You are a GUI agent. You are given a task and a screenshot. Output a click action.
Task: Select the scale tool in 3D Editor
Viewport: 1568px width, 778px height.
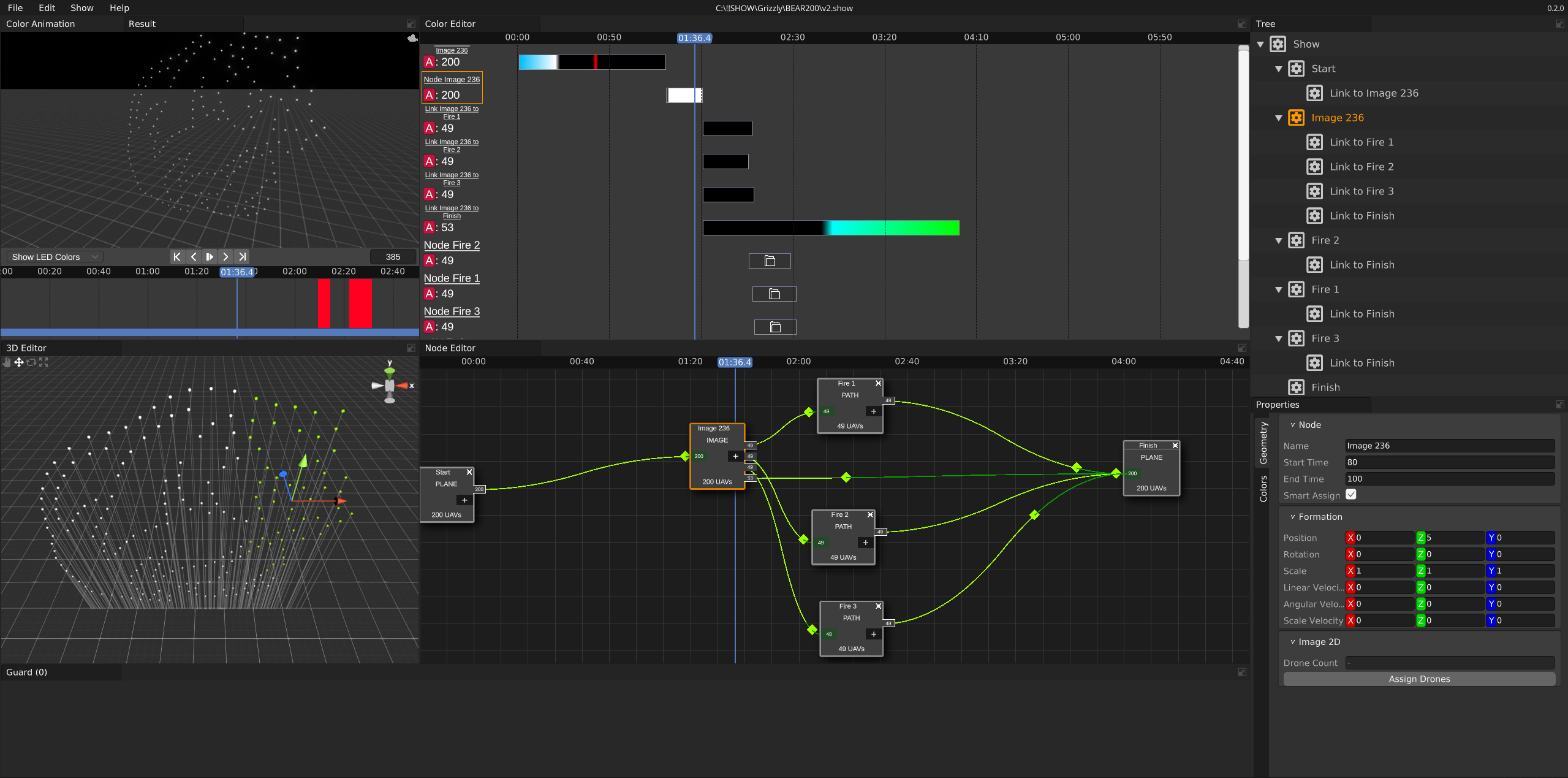[x=44, y=362]
